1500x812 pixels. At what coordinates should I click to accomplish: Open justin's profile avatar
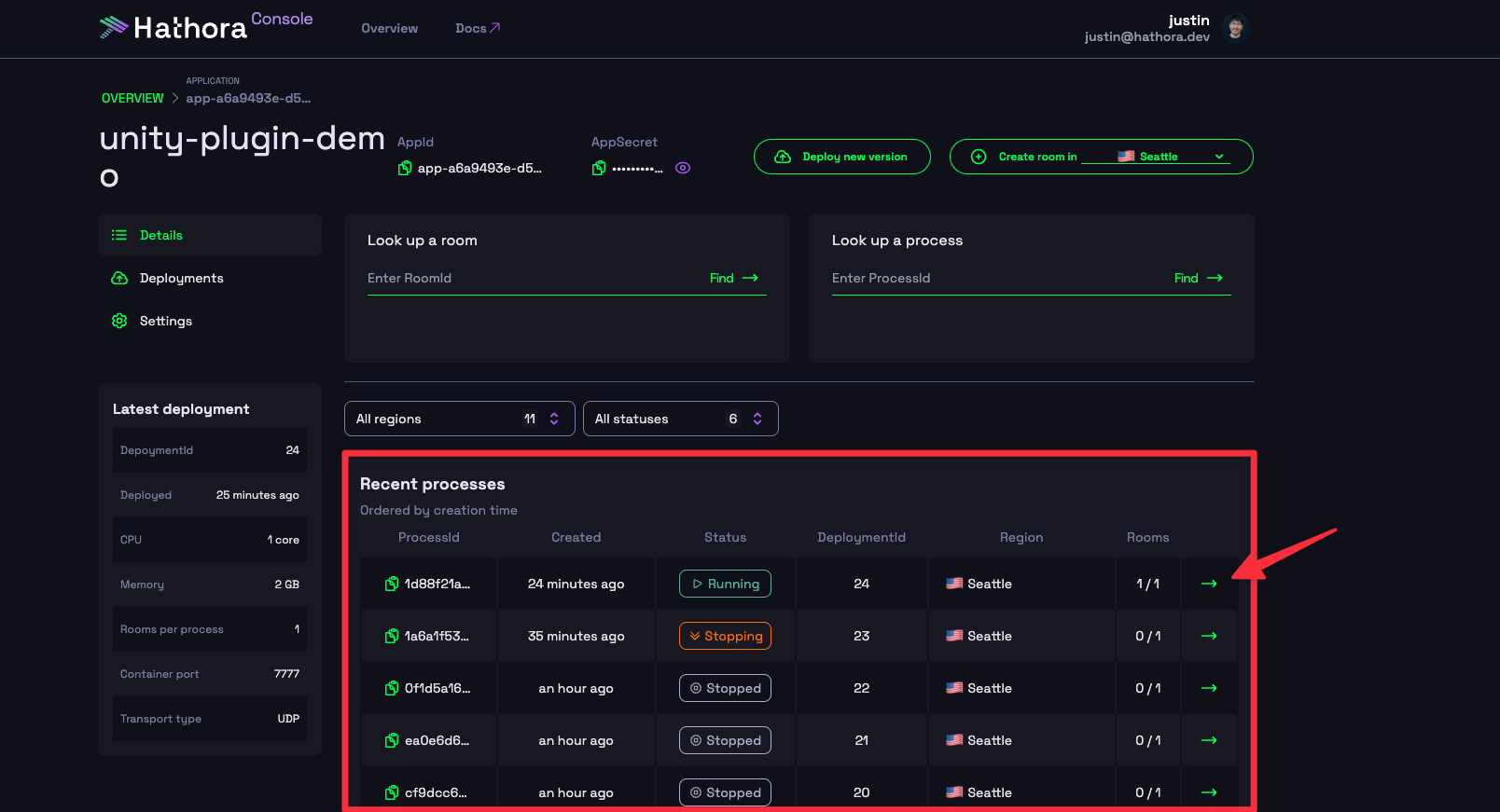(x=1235, y=28)
